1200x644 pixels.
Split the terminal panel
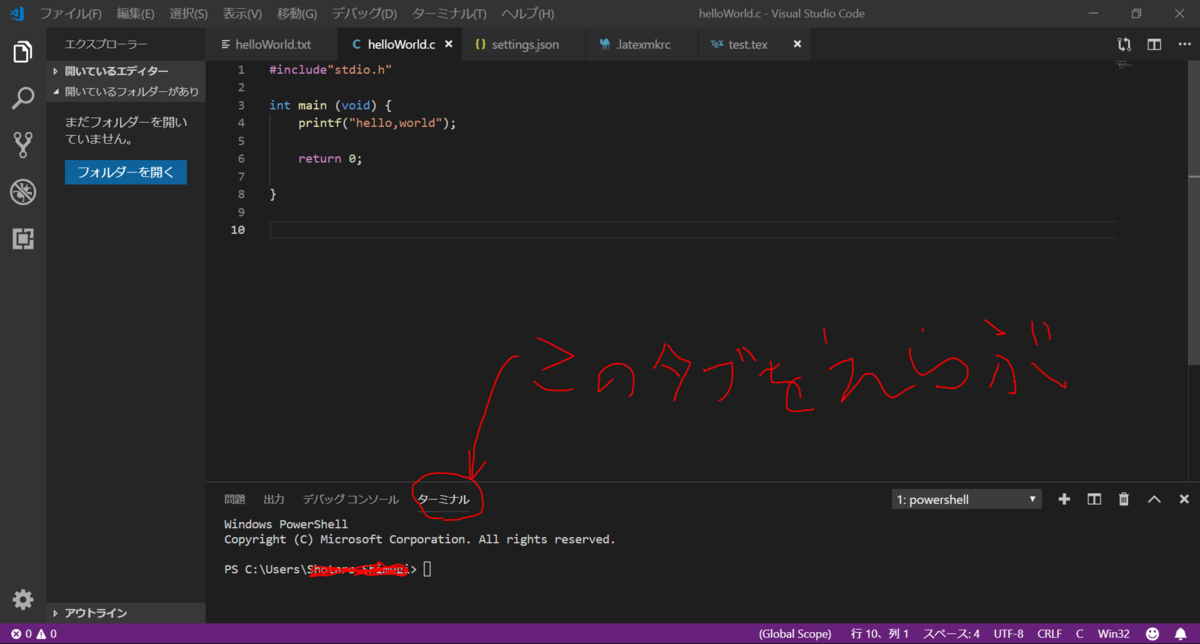[1094, 499]
